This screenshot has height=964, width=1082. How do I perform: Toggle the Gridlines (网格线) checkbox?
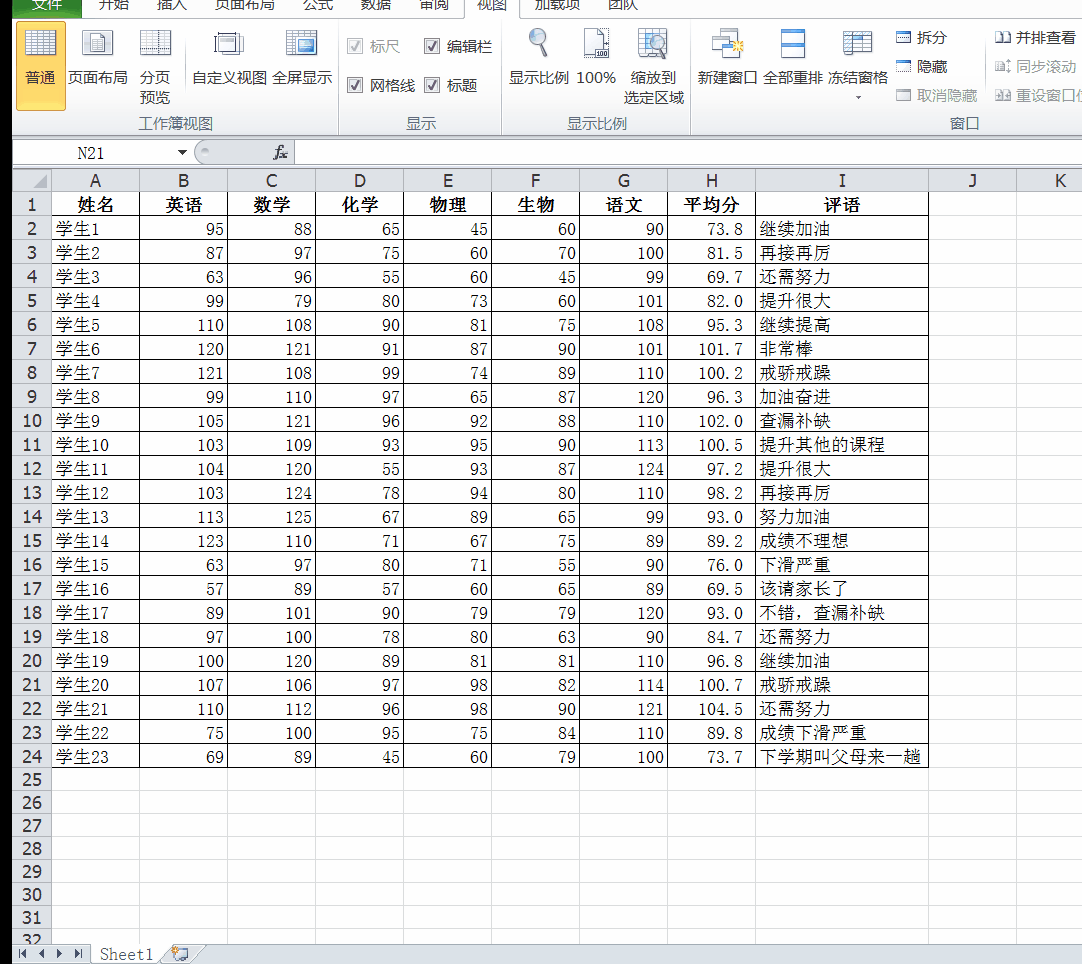click(x=355, y=86)
